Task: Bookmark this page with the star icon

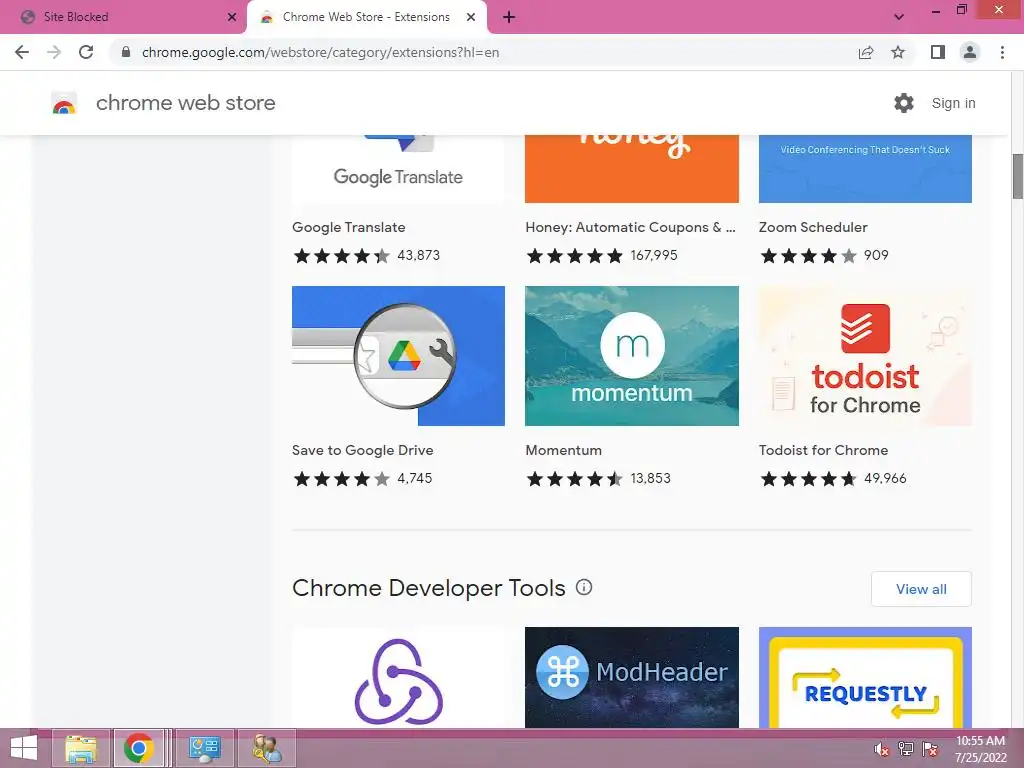Action: (x=898, y=52)
